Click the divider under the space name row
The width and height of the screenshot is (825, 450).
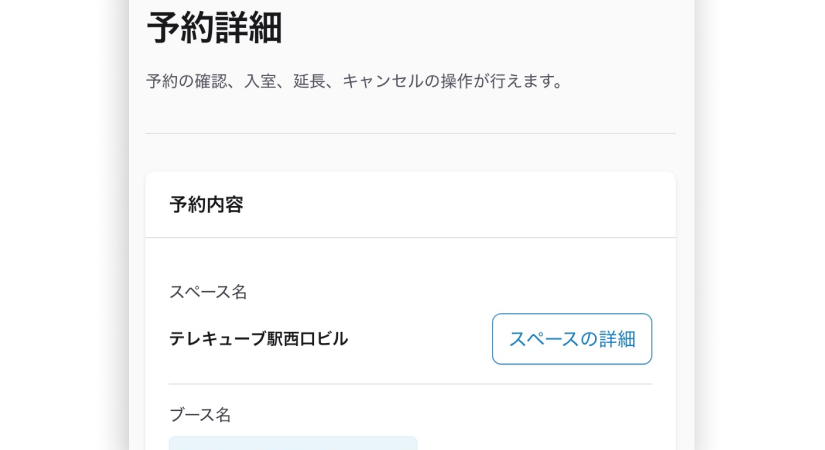(x=410, y=384)
